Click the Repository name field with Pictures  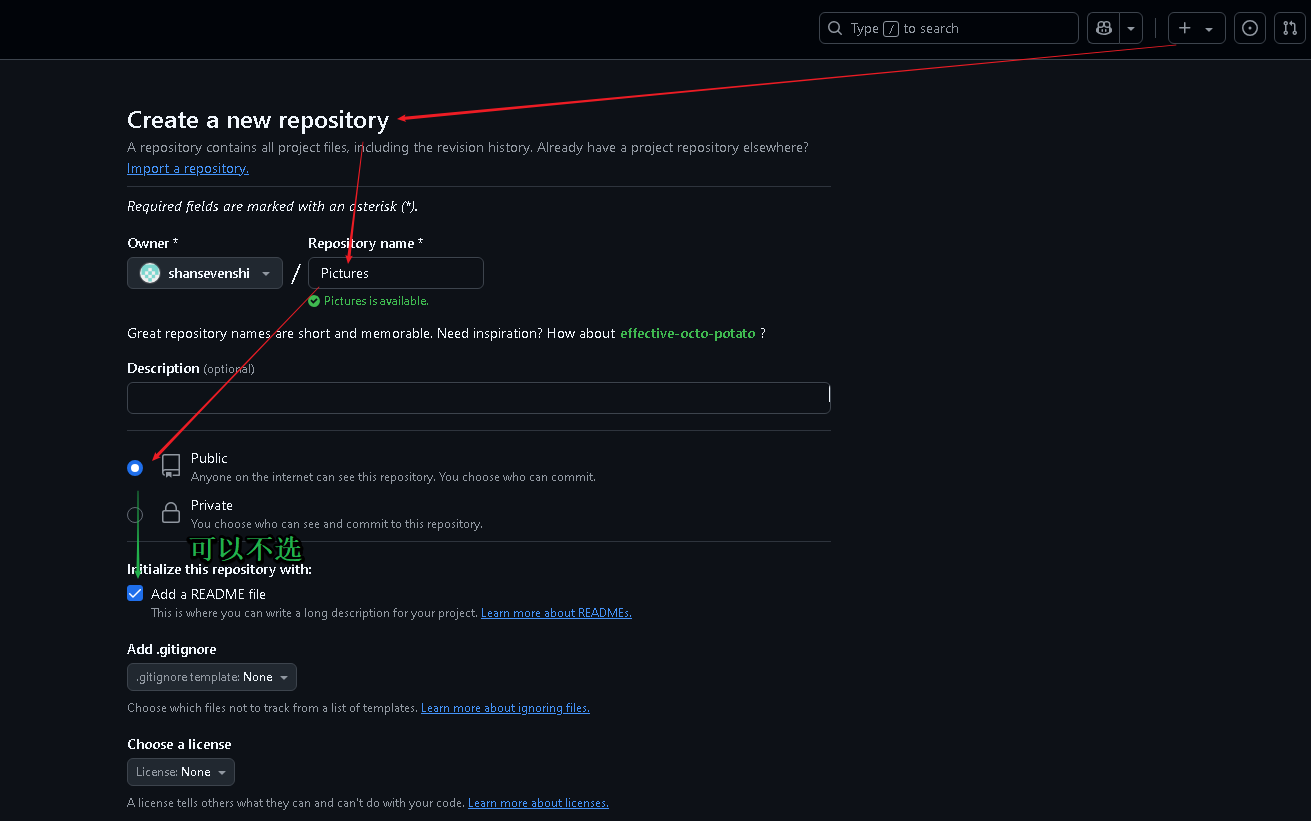coord(396,273)
